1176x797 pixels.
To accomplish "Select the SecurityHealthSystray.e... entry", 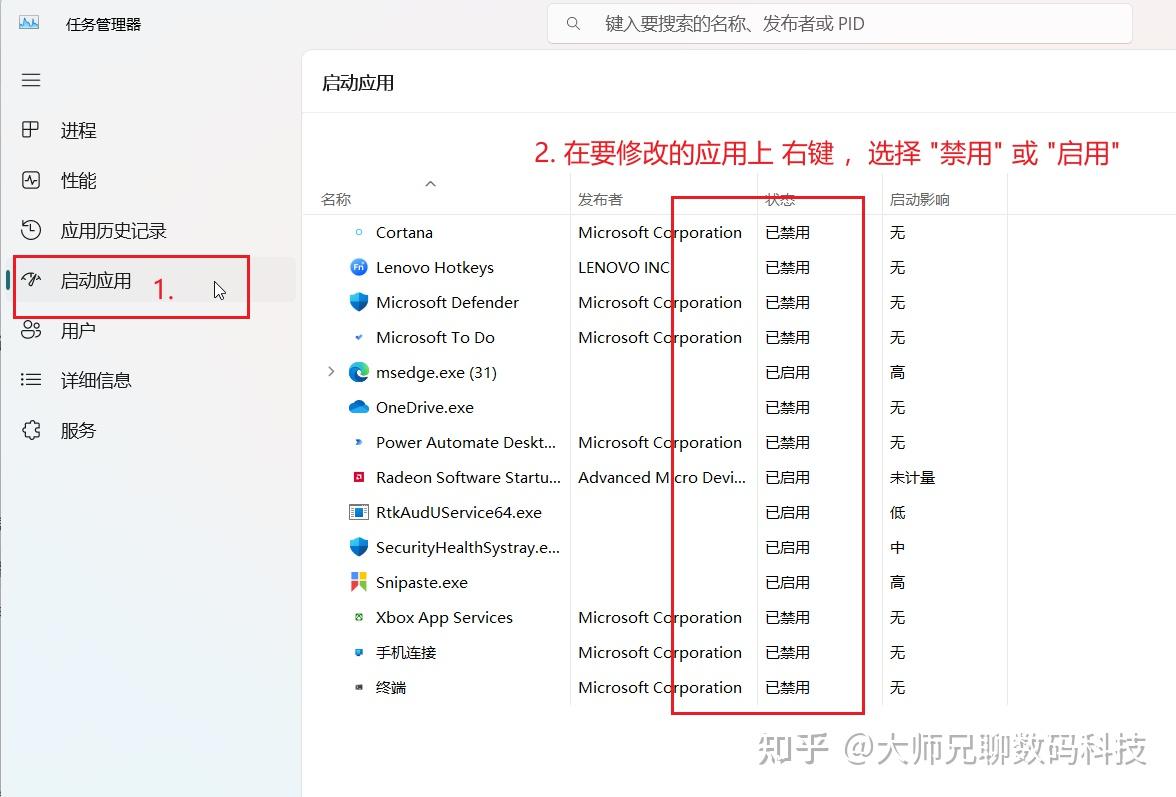I will tap(467, 547).
